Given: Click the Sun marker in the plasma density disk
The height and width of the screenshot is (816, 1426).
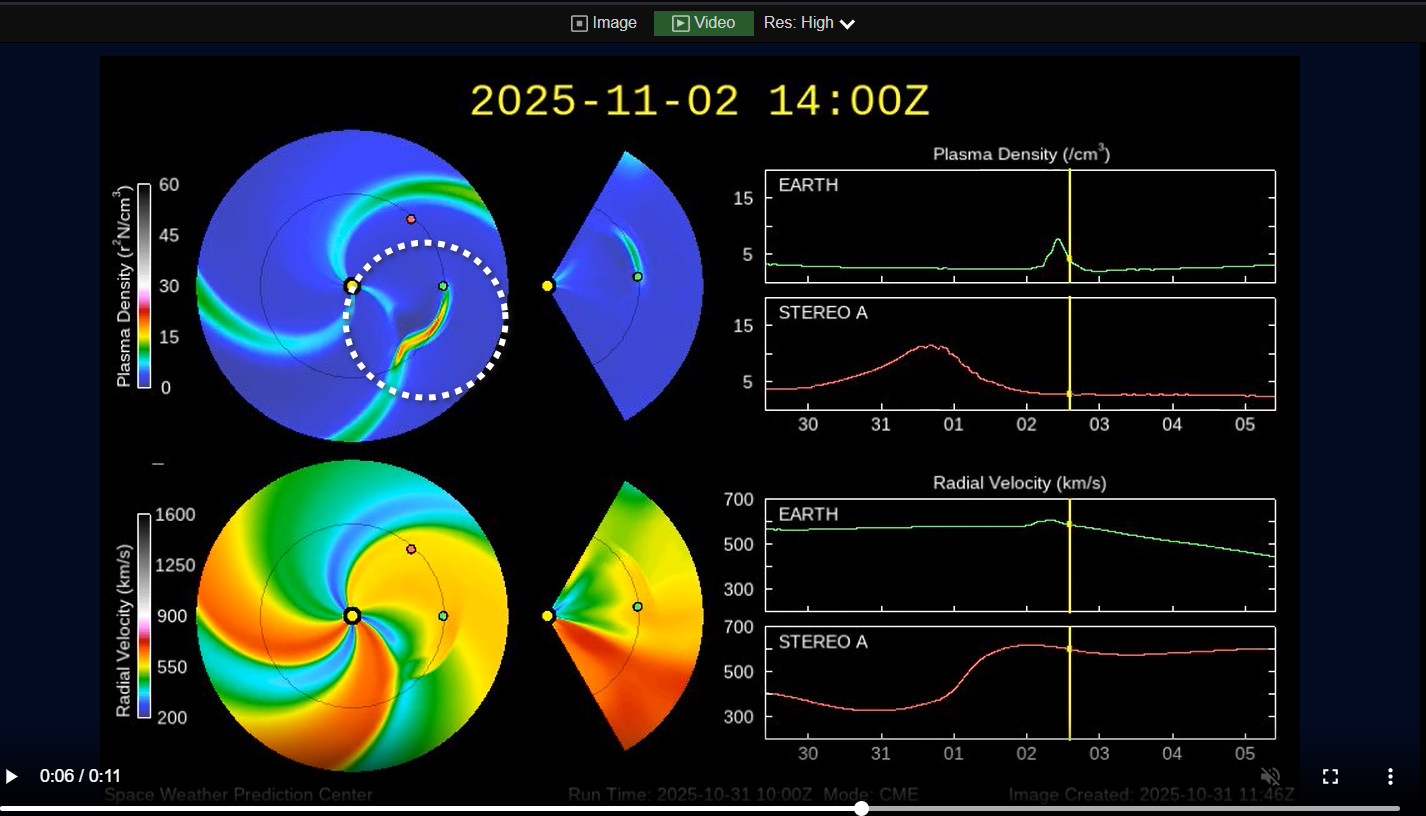Looking at the screenshot, I should pyautogui.click(x=351, y=286).
